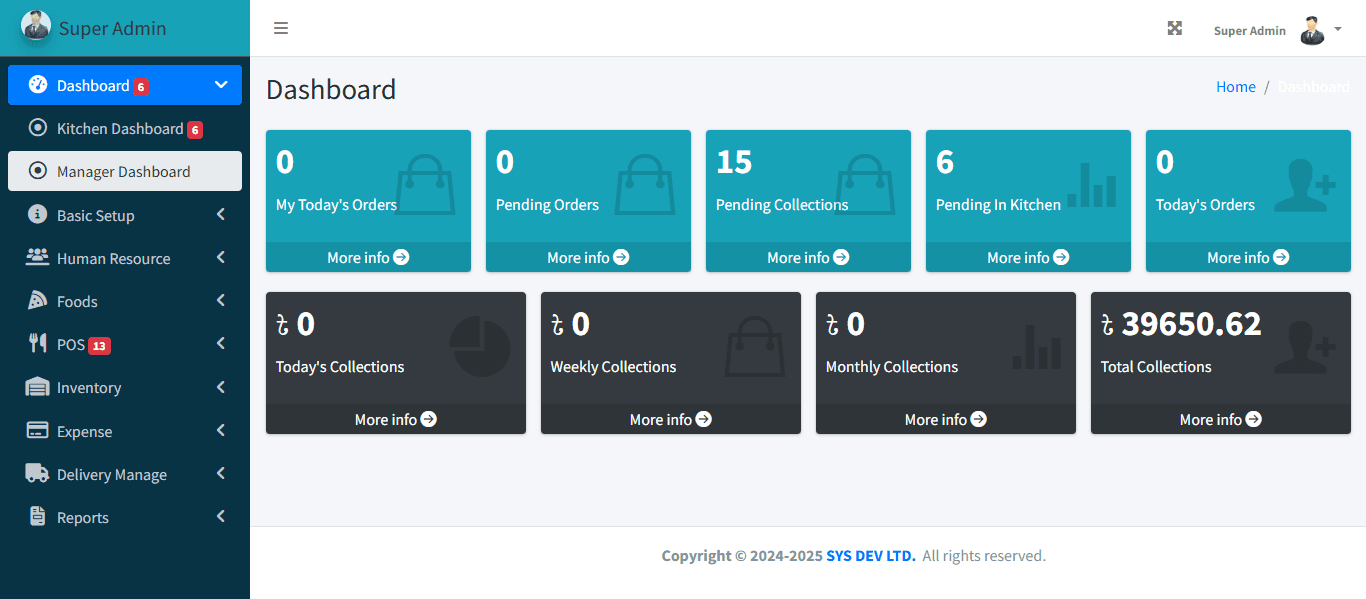The image size is (1366, 599).
Task: Expand the Foods submenu arrow
Action: (221, 300)
